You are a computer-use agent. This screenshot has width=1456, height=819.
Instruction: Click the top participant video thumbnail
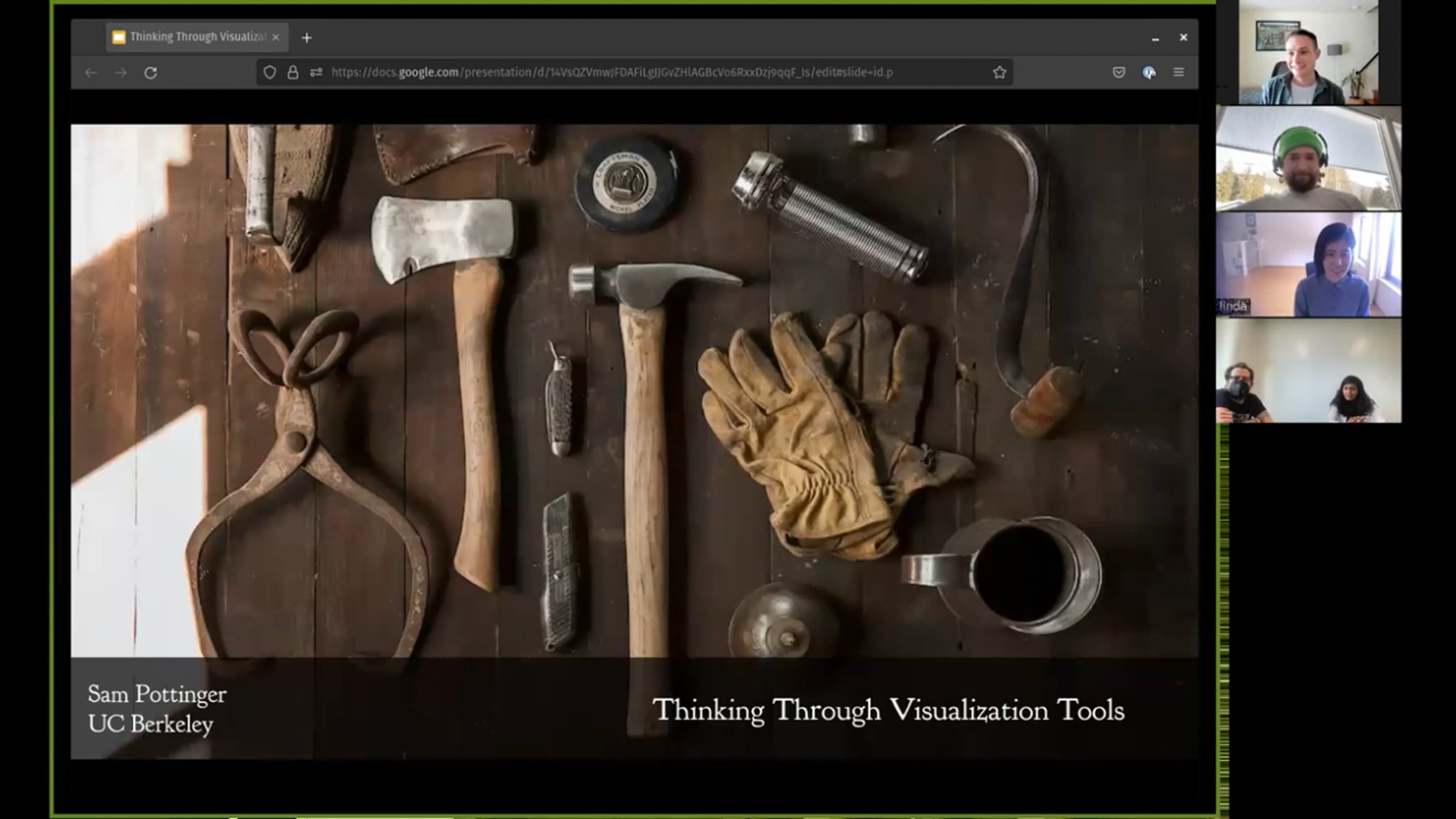click(1308, 52)
